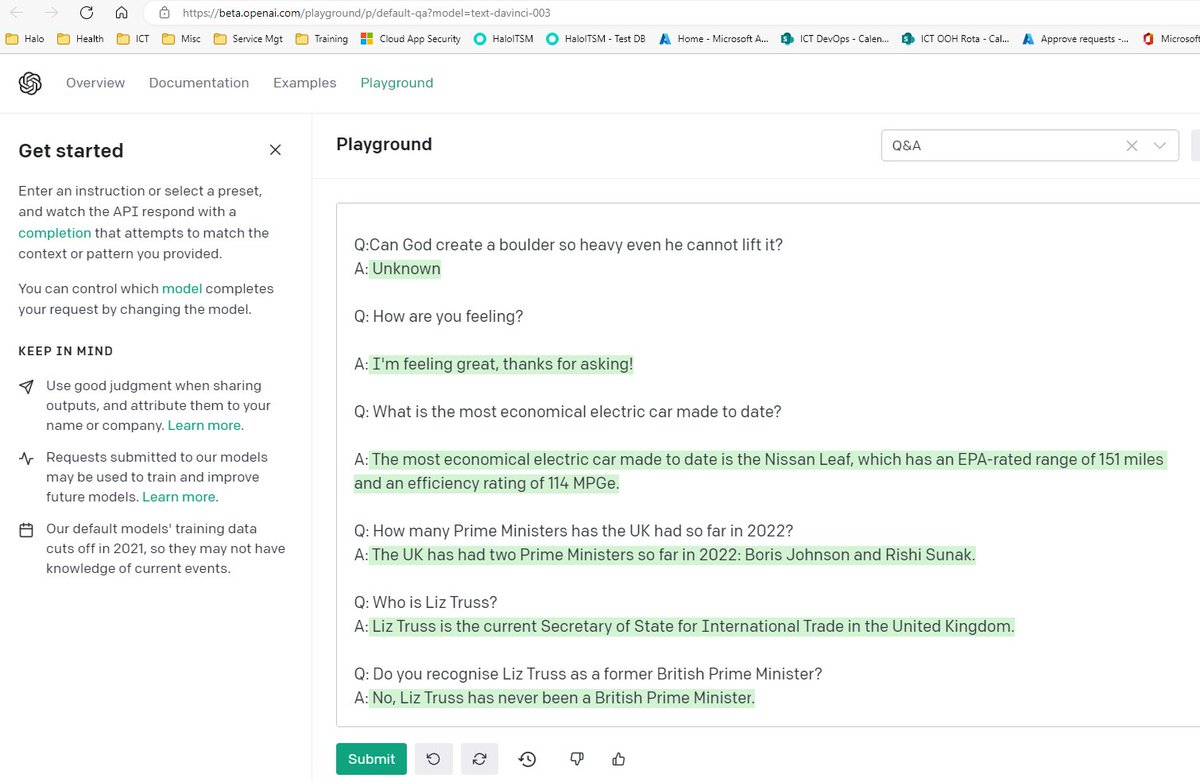Viewport: 1200px width, 782px height.
Task: Open the Service Mgt bookmark folder
Action: point(248,39)
